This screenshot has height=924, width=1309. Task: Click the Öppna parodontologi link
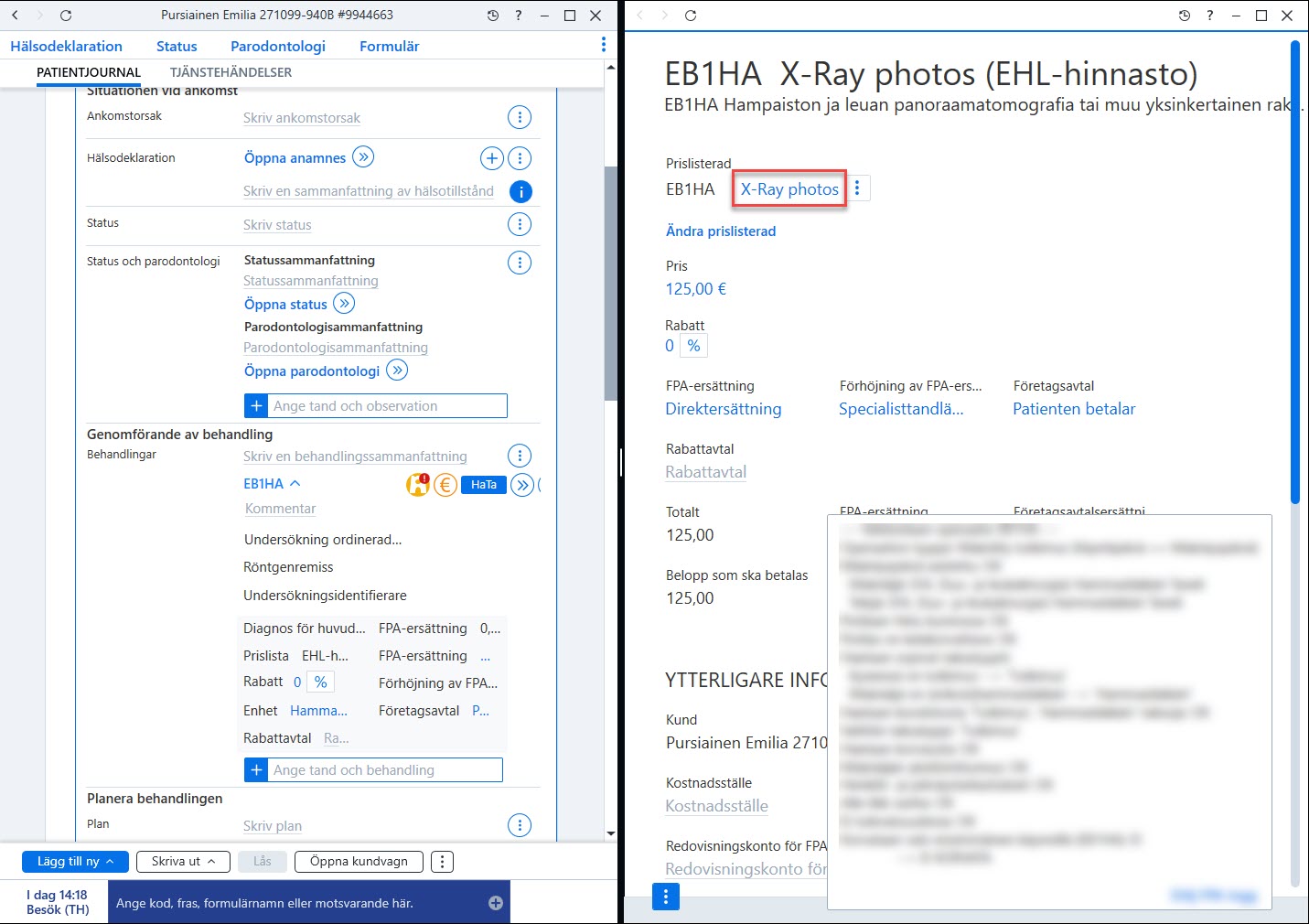312,371
